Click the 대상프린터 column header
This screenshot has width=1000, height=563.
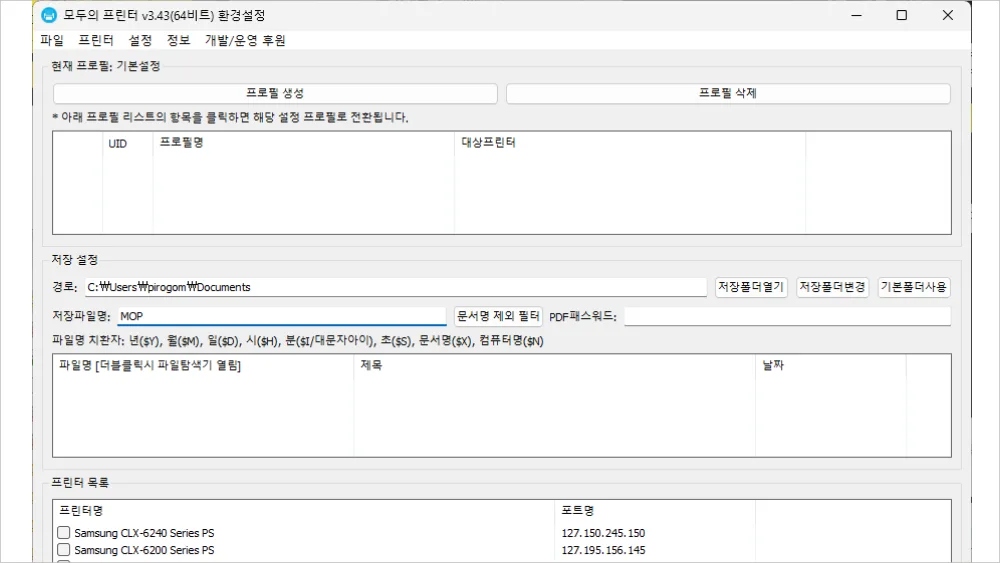(x=630, y=143)
